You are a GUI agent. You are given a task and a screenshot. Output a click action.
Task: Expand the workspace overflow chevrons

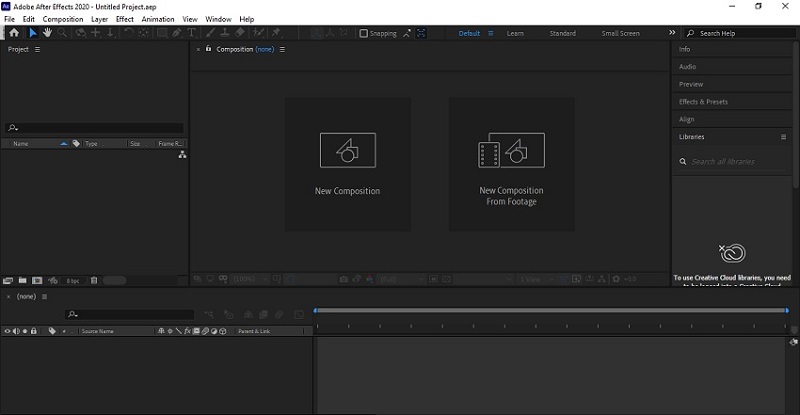[x=672, y=33]
